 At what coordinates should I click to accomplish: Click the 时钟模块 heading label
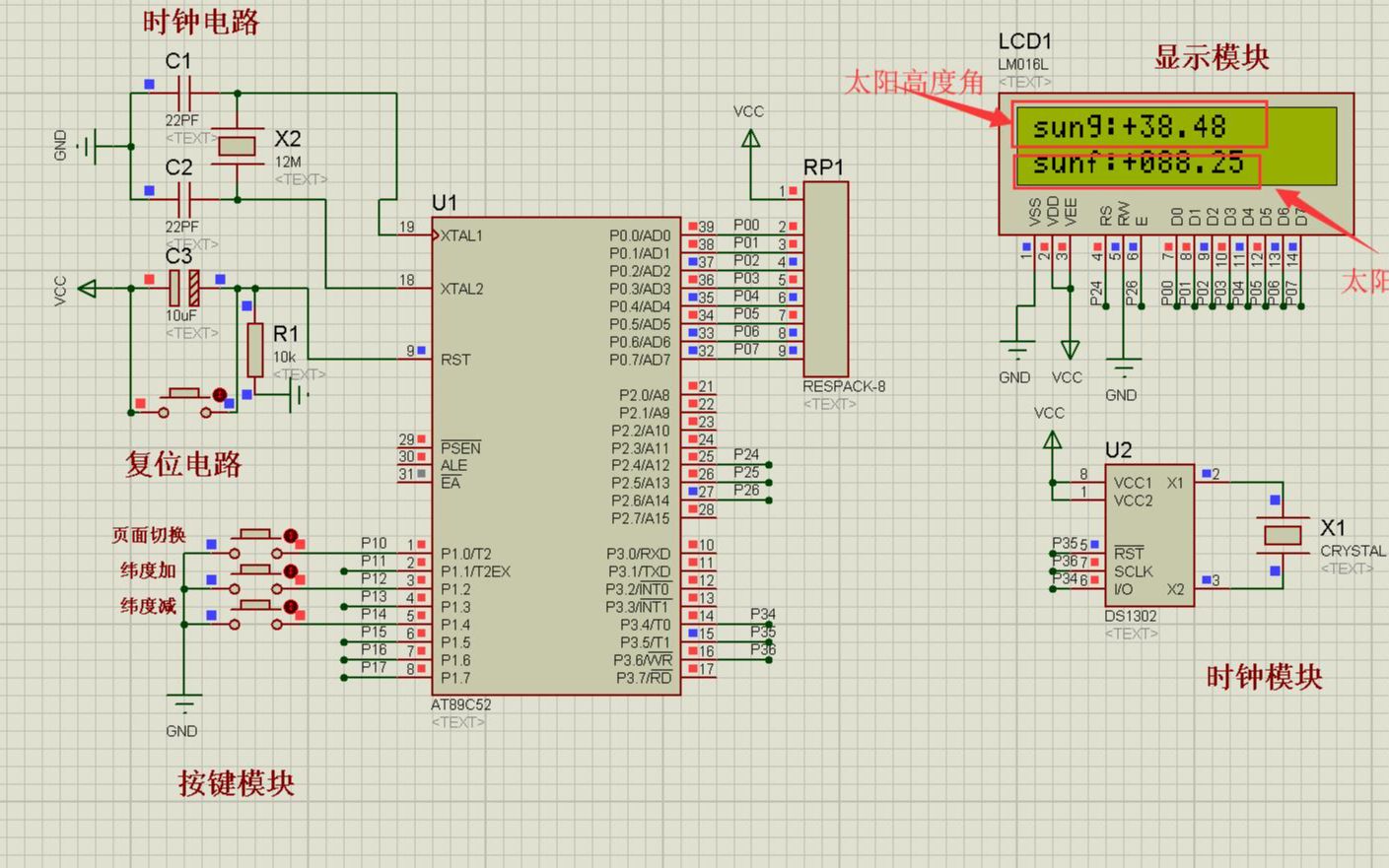1265,677
